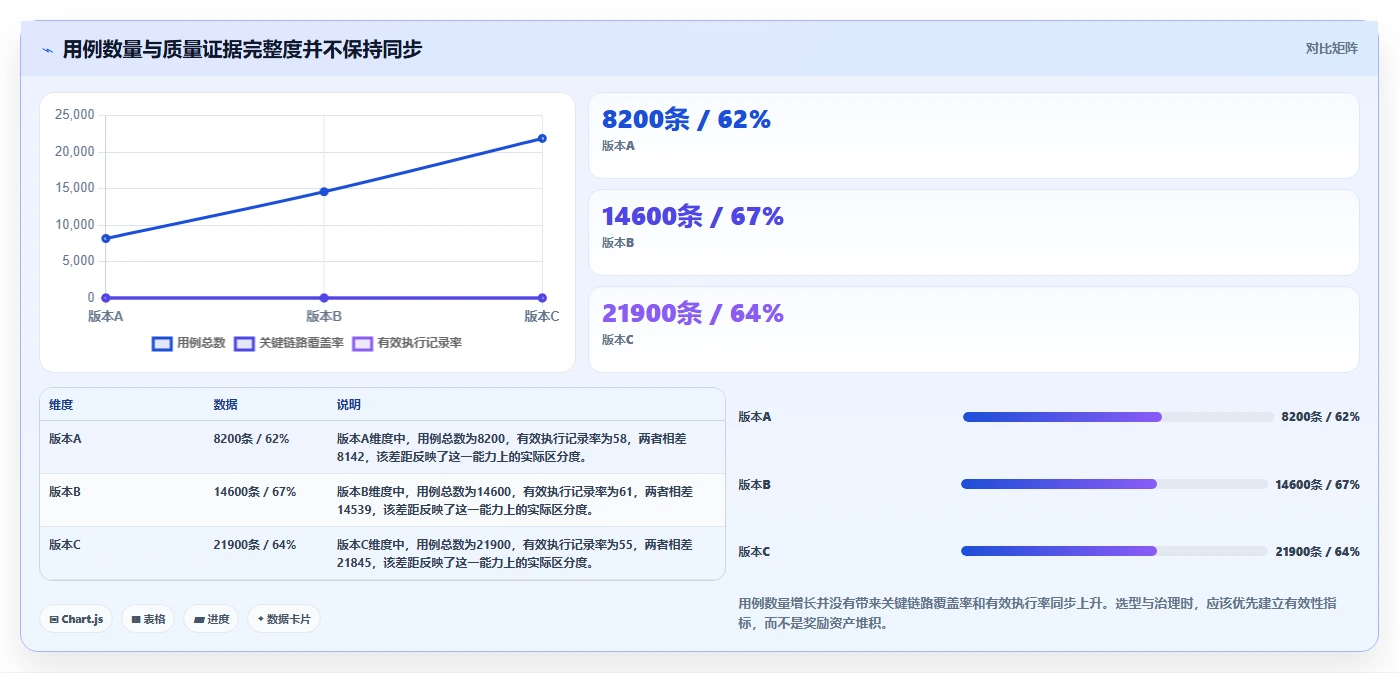Click the 版本B progress bar
1399x673 pixels.
point(1114,484)
